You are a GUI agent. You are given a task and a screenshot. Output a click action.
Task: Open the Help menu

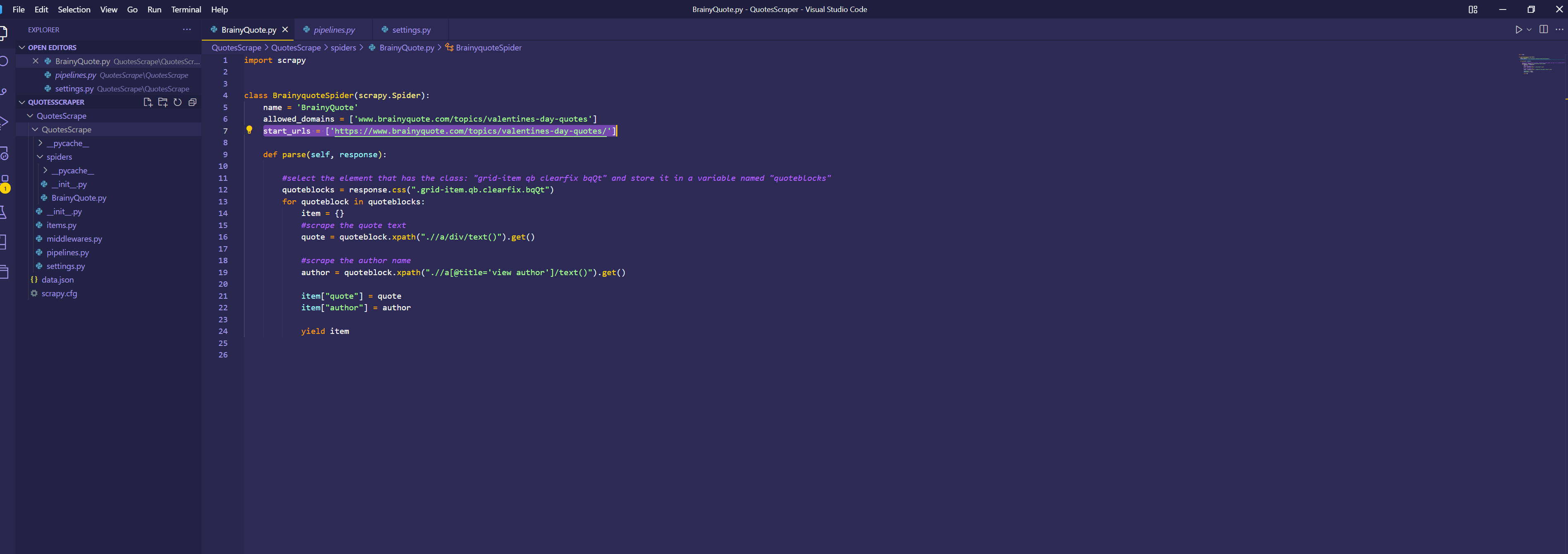coord(219,9)
